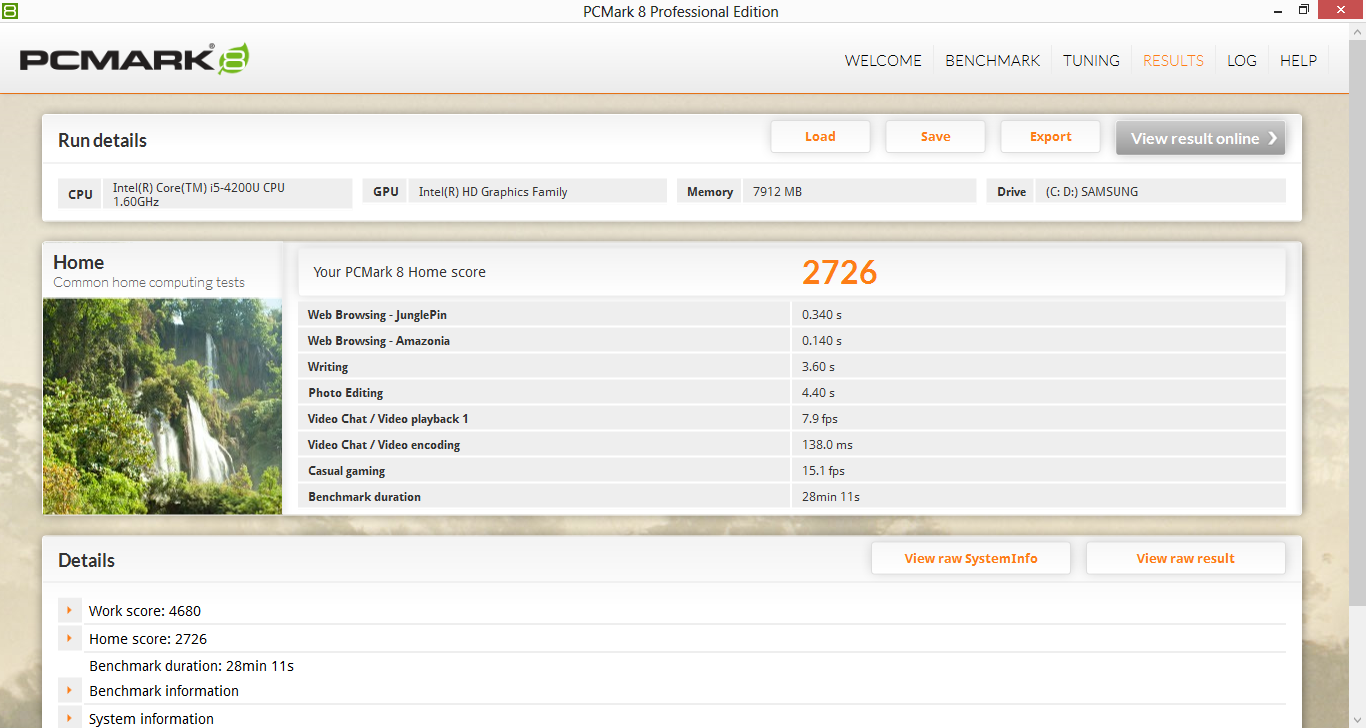Click the Run details heading
Viewport: 1366px width, 728px height.
point(102,141)
